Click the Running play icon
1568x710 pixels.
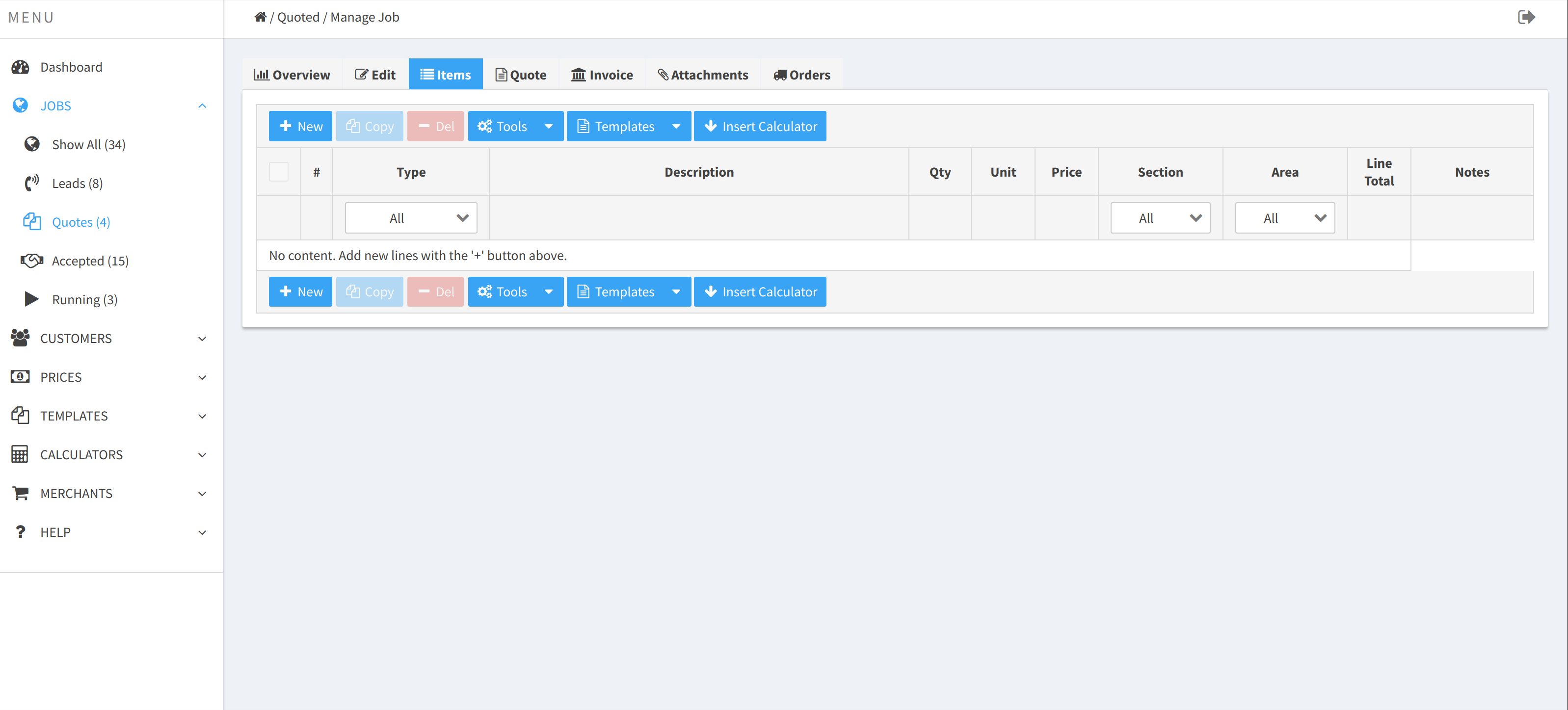[x=31, y=299]
